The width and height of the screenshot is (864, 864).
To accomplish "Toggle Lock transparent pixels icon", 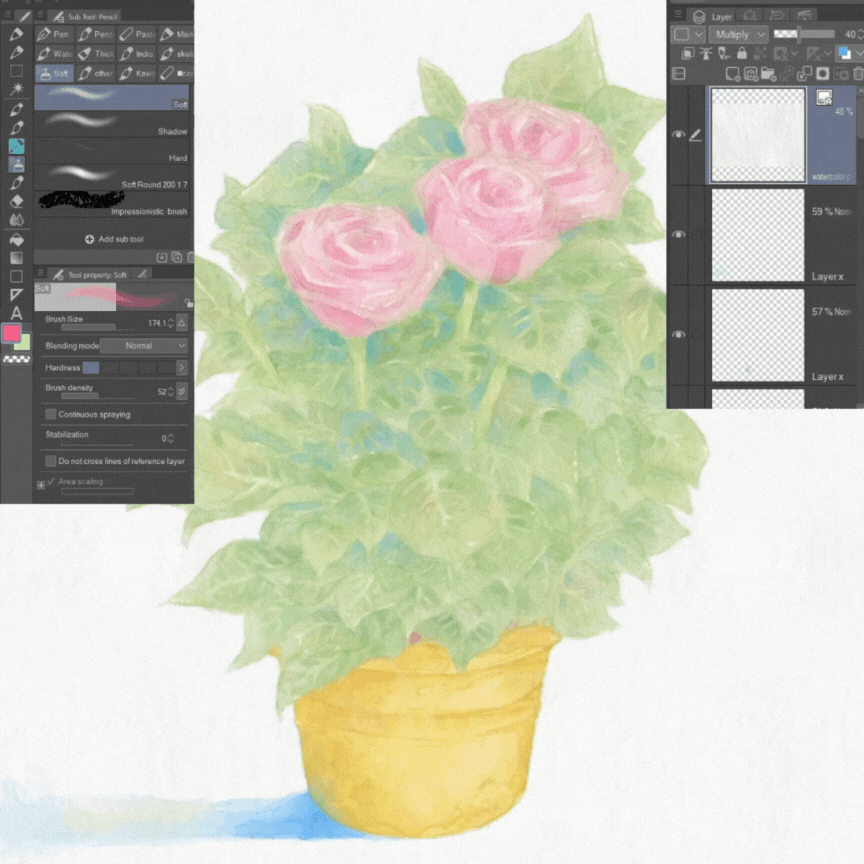I will [x=760, y=53].
